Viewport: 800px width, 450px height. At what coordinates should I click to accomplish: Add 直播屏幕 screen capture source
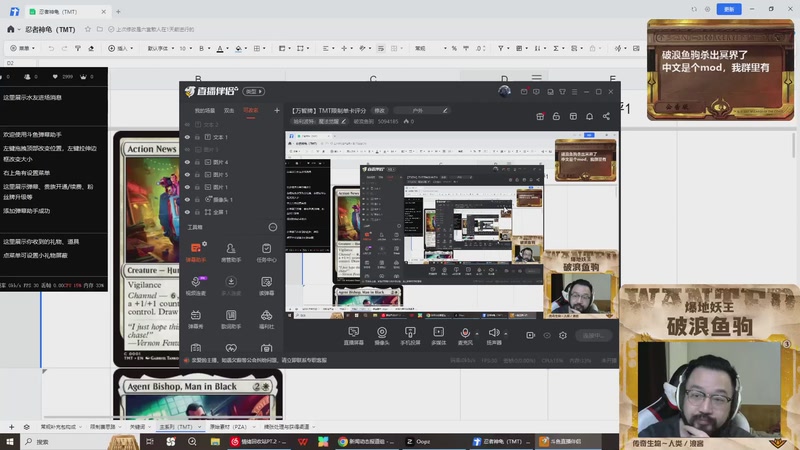click(x=354, y=336)
